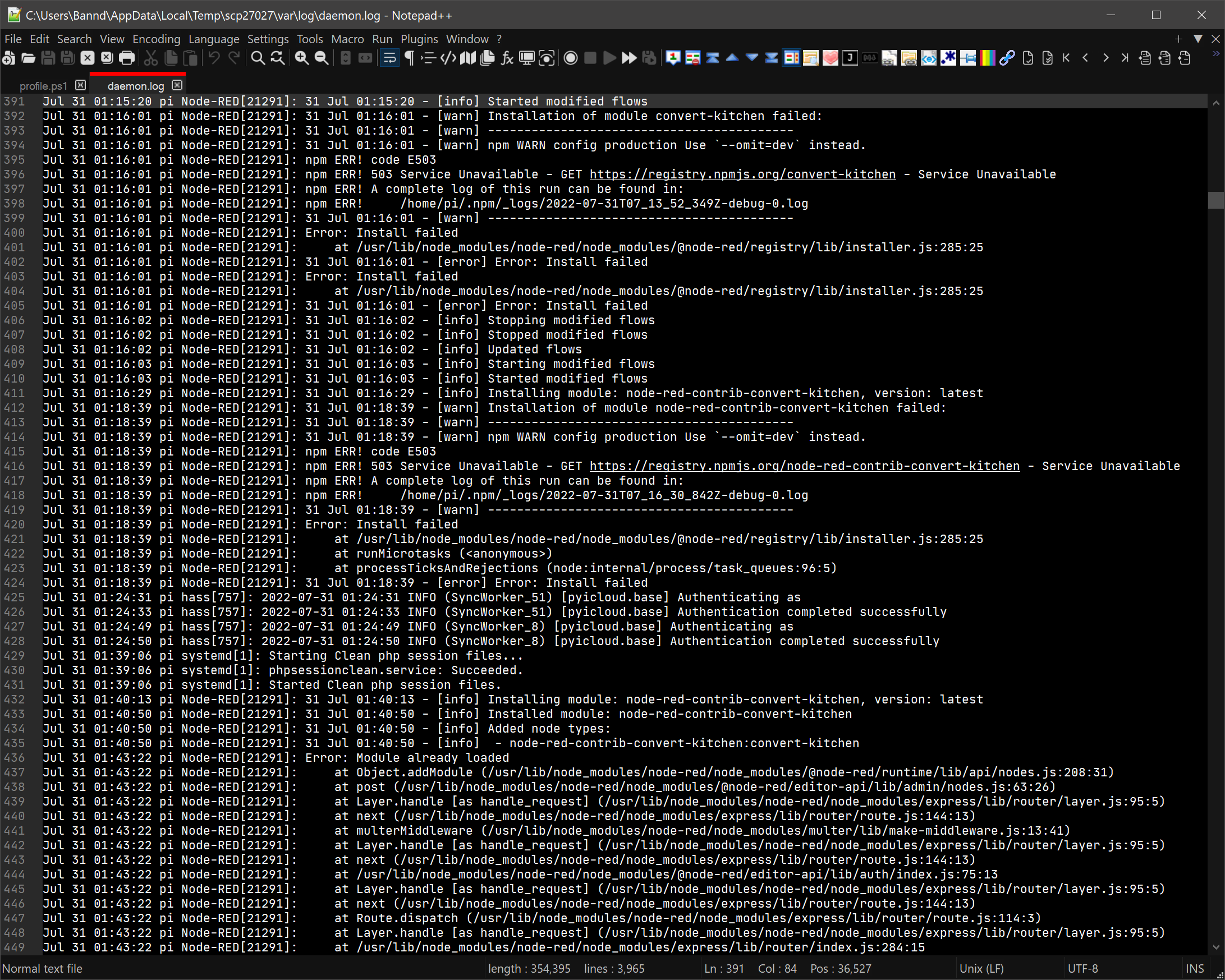Open Replace with the toolbar icon

277,58
